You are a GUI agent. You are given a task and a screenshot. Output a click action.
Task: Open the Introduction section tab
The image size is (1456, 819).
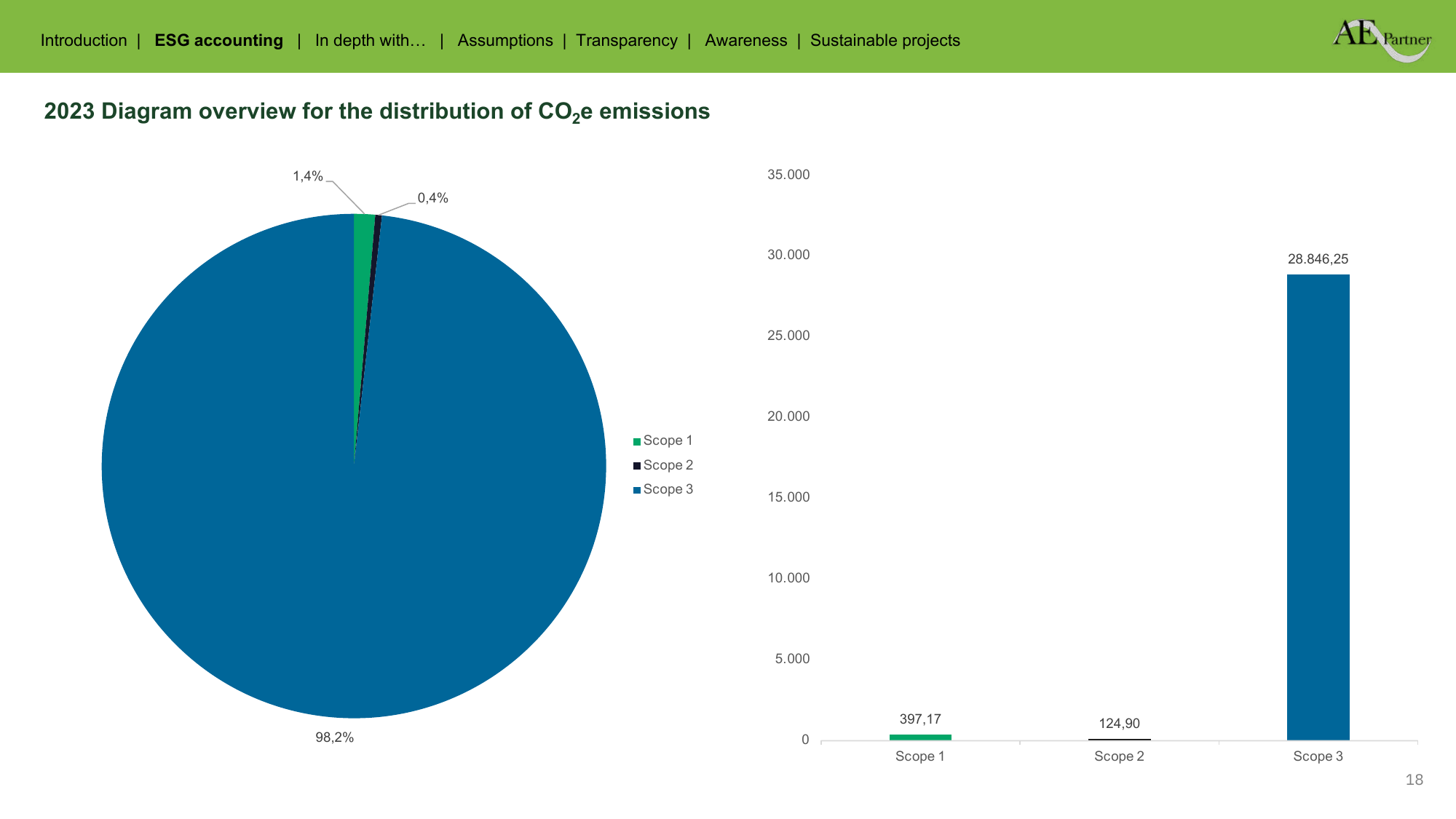(84, 40)
